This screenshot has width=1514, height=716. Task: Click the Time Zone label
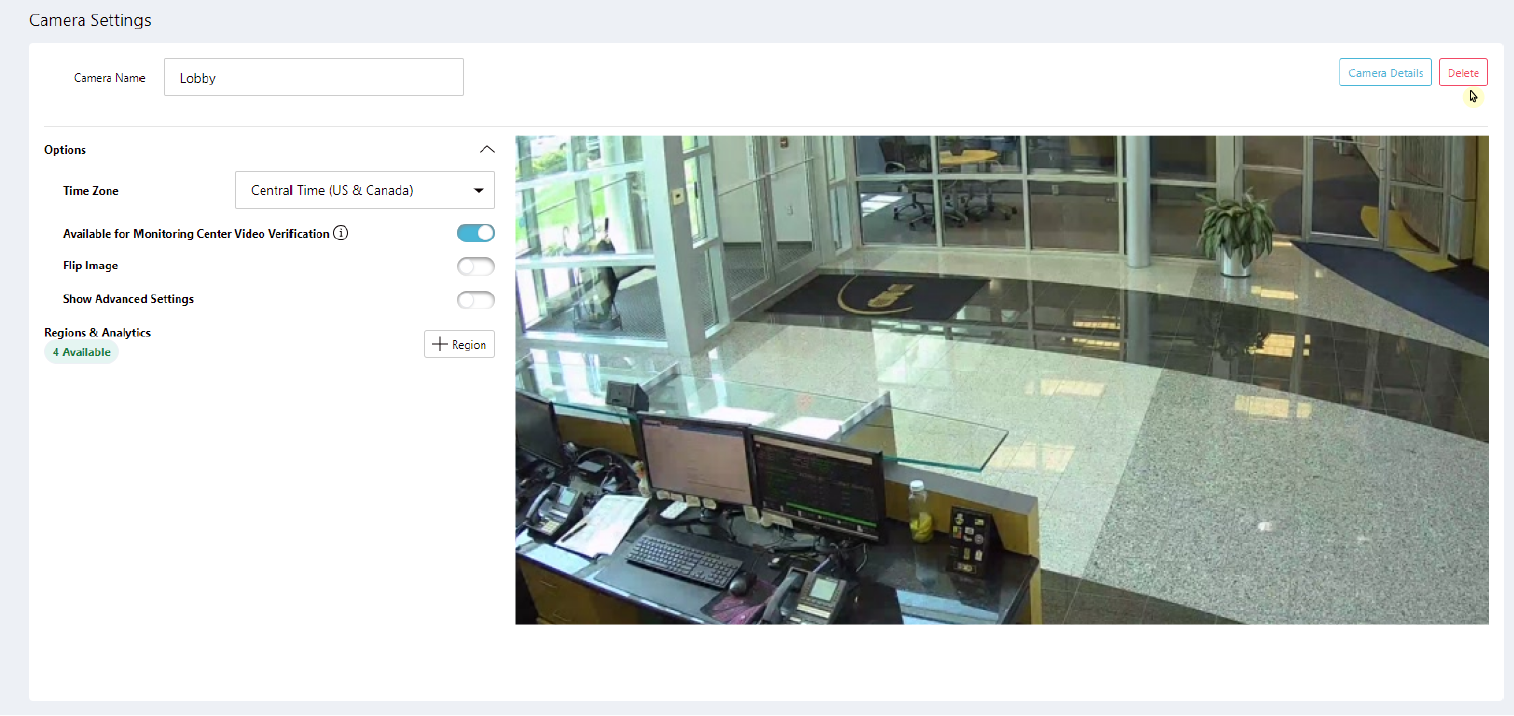click(90, 191)
